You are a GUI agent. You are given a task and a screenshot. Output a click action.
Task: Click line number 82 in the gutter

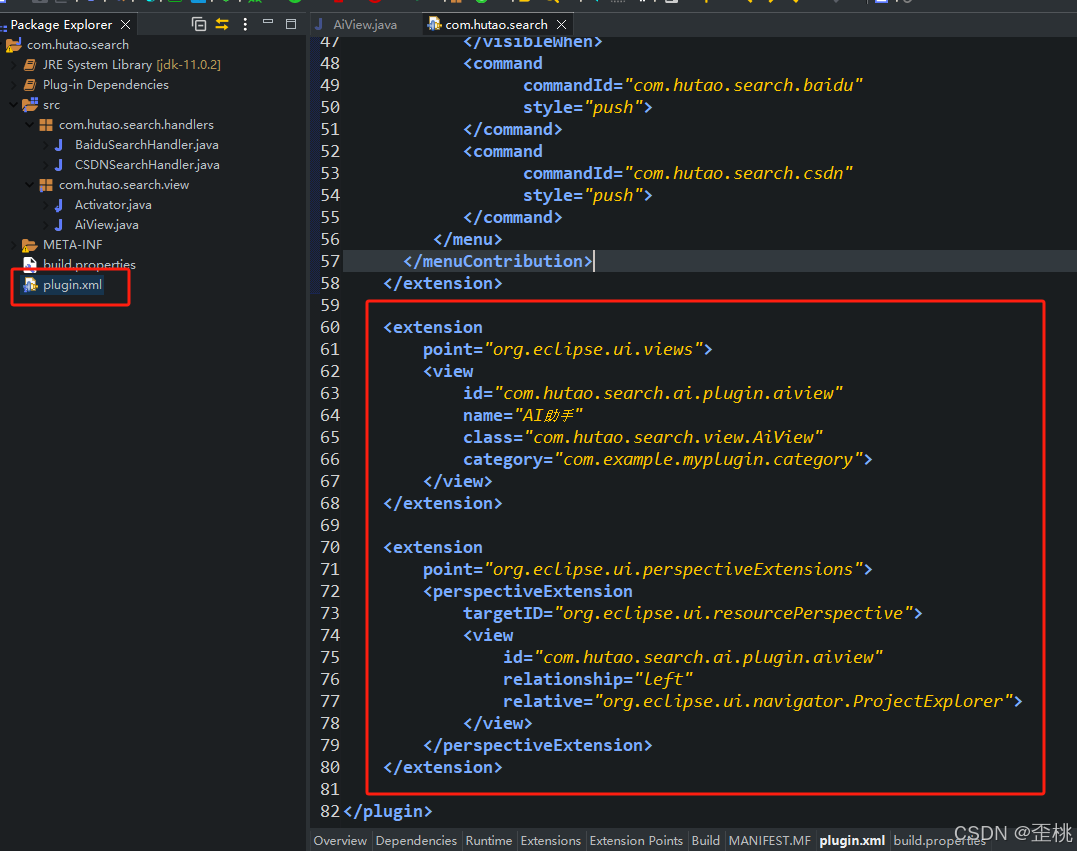coord(330,811)
